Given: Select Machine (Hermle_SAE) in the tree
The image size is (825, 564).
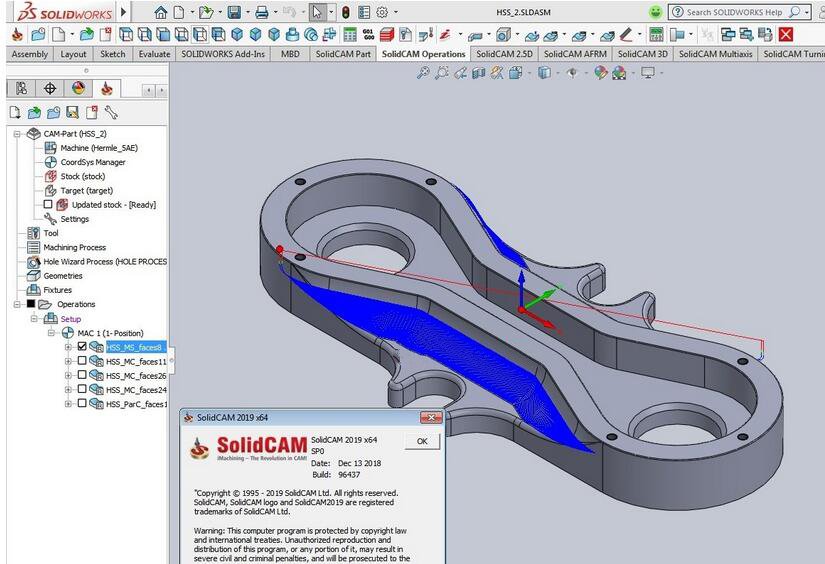Looking at the screenshot, I should tap(99, 148).
